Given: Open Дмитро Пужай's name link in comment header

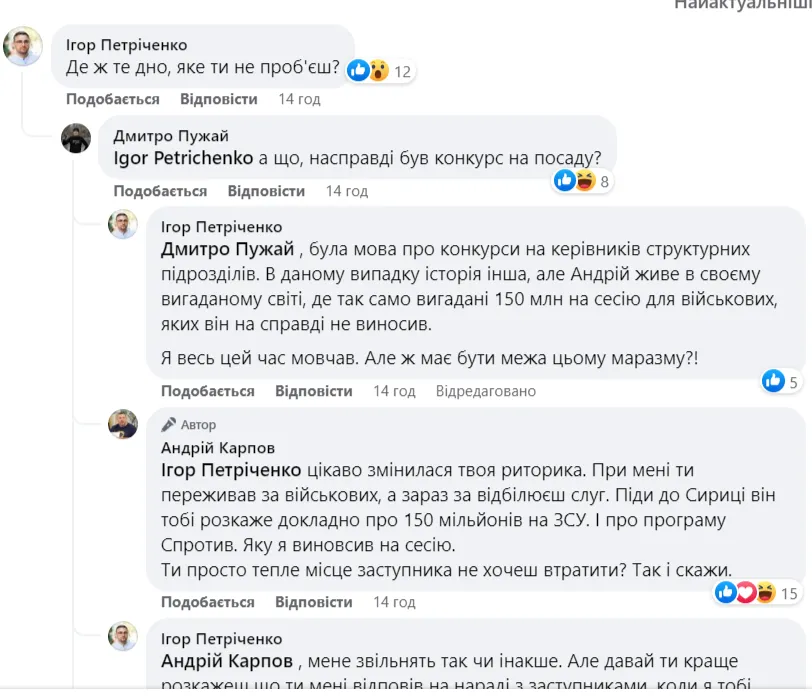Looking at the screenshot, I should (171, 136).
